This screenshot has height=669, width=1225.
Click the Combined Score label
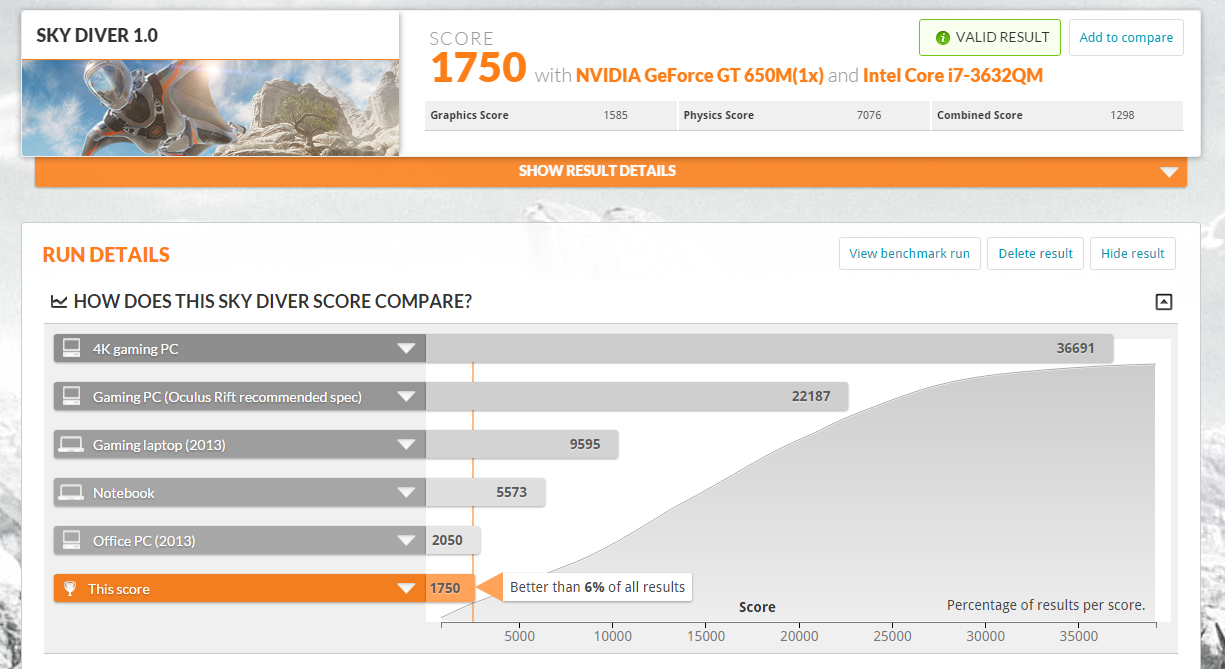tap(980, 116)
